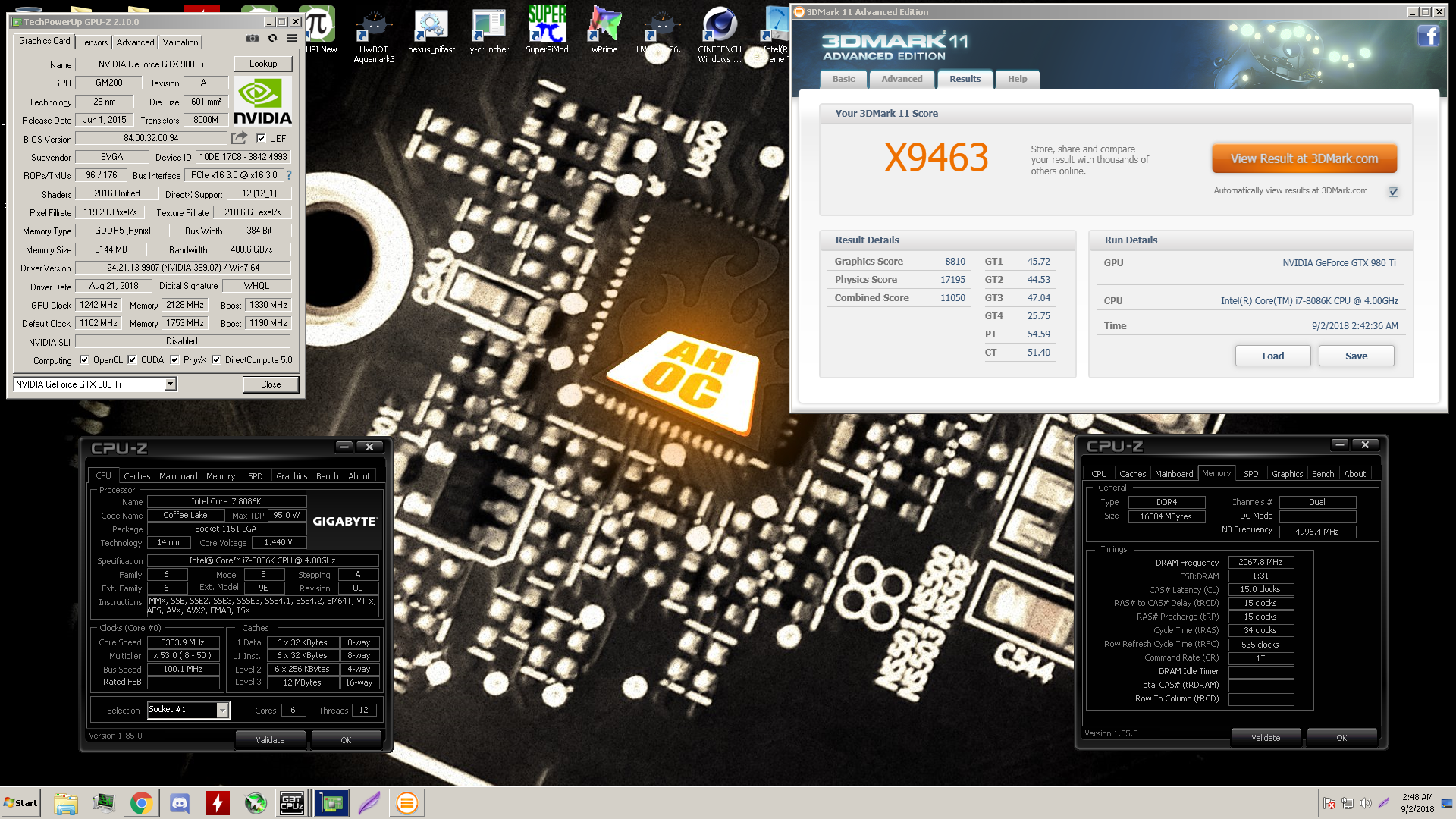Click the X9463 score in 3DMark 11

(x=936, y=158)
